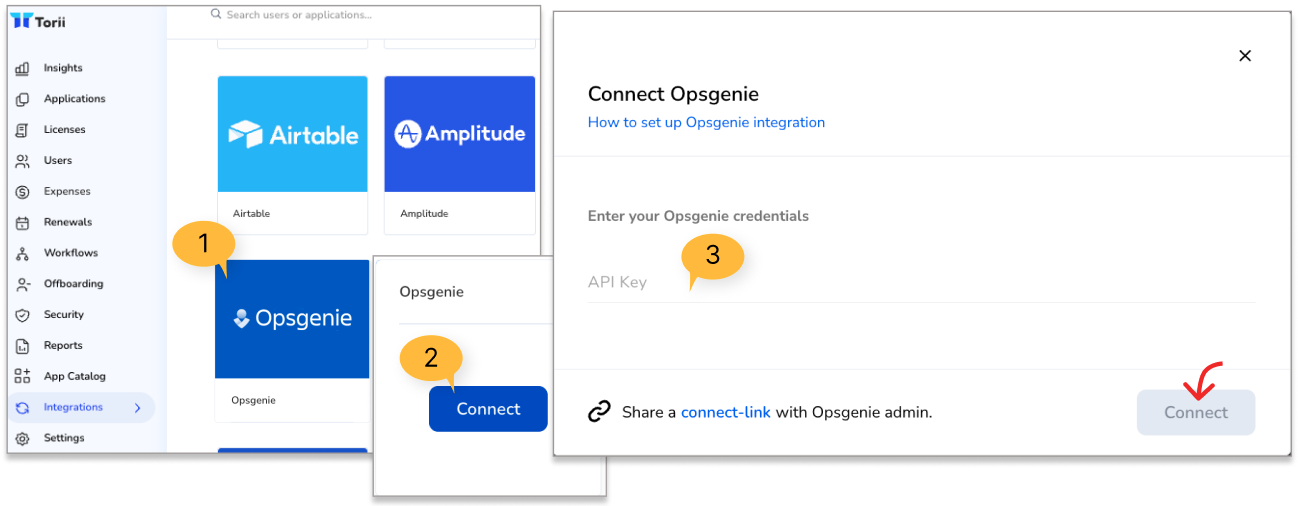Click the blue Connect button under Opsgenie
The width and height of the screenshot is (1298, 506).
coord(488,409)
